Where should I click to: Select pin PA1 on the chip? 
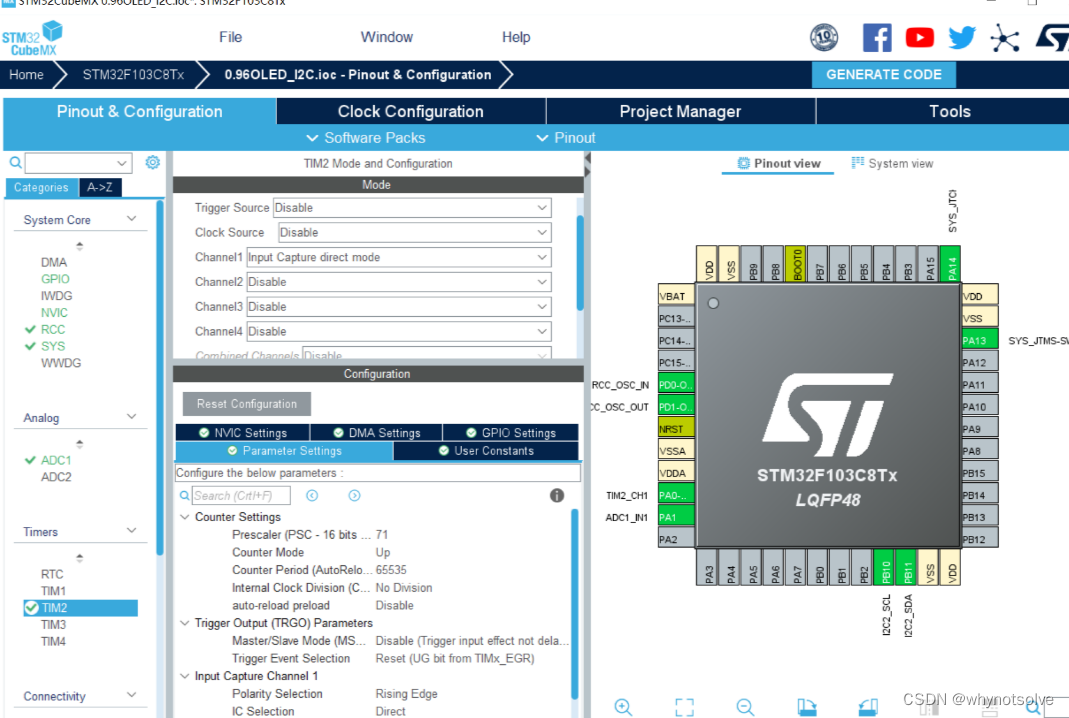point(676,517)
